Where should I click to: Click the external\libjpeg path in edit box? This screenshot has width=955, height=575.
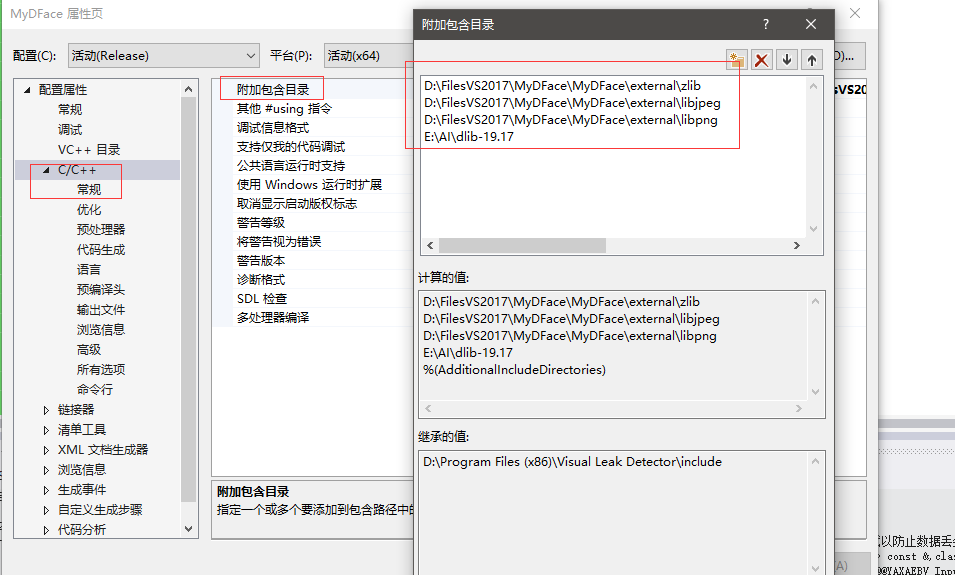pos(572,103)
